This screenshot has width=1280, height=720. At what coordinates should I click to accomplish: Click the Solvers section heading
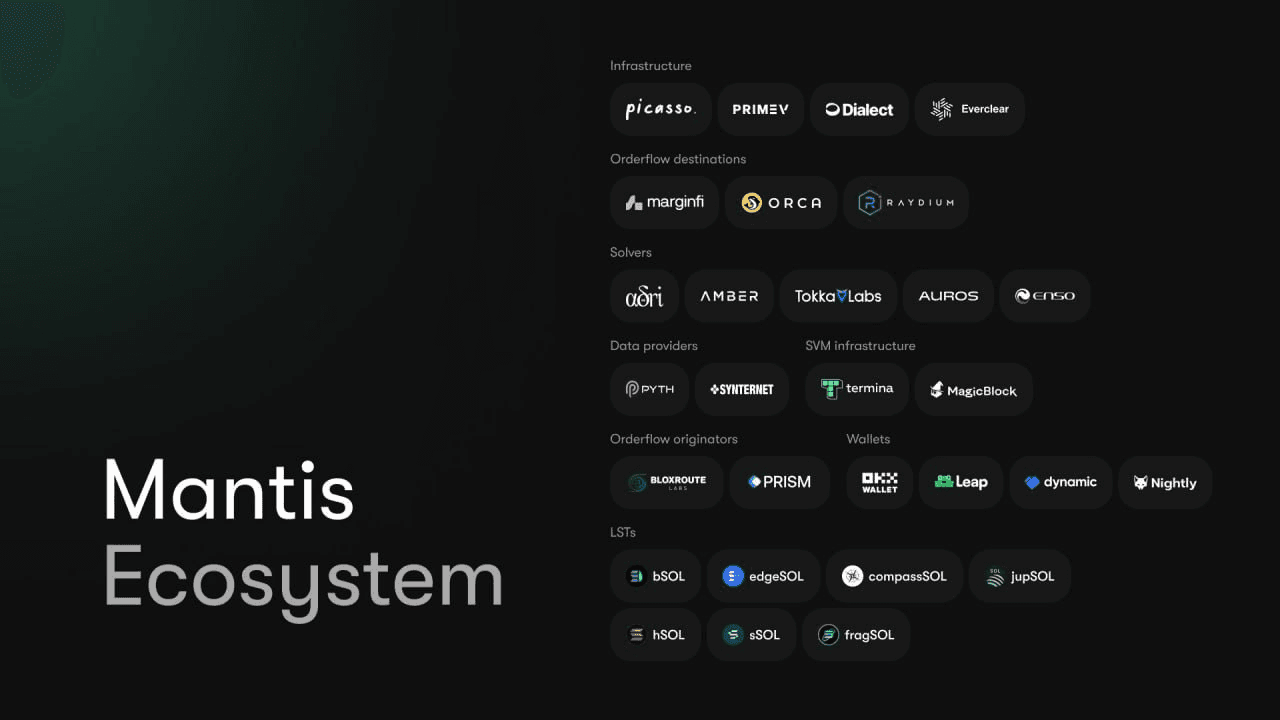coord(631,252)
